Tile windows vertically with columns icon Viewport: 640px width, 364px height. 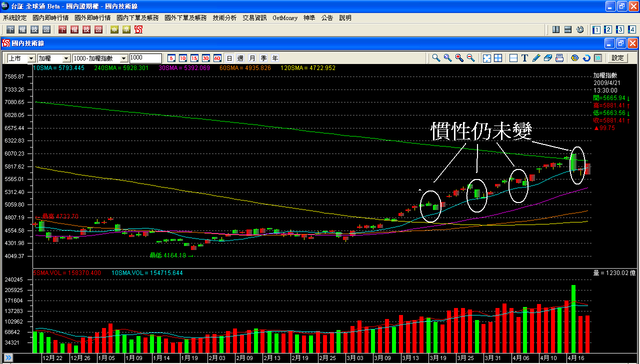click(556, 29)
